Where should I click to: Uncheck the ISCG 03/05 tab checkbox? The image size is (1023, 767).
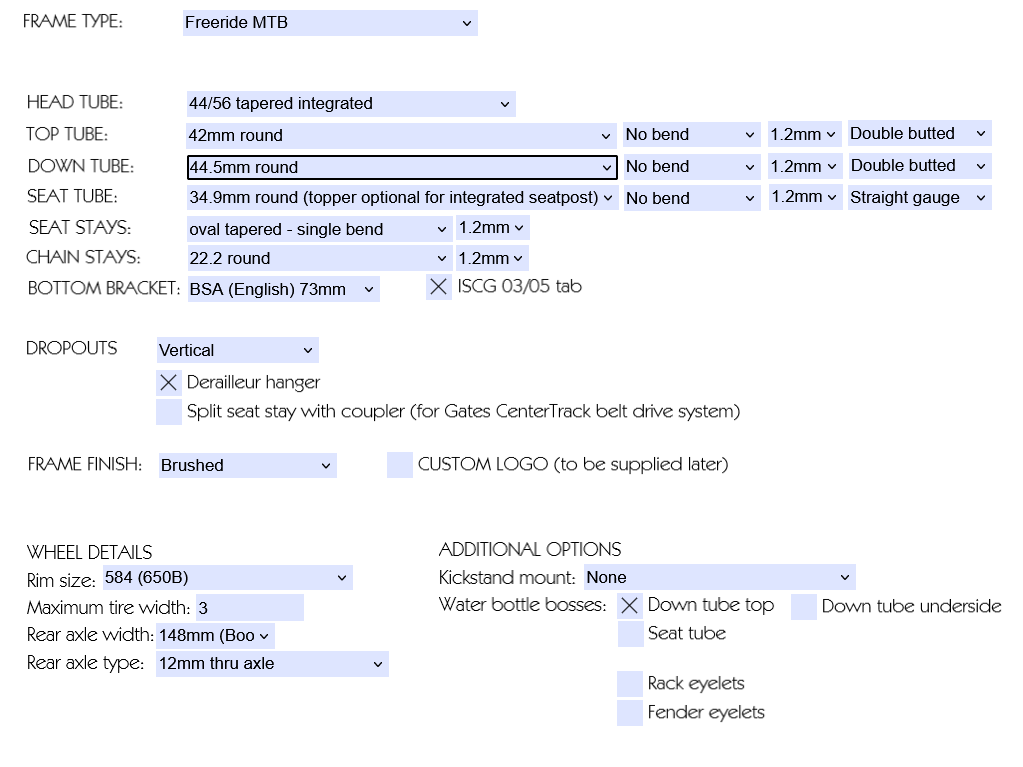(439, 287)
